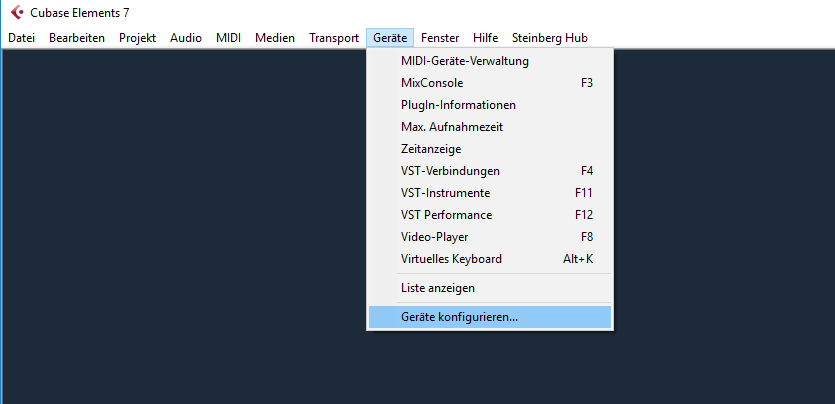Open MixConsole from the Geräte menu
835x404 pixels.
(490, 83)
